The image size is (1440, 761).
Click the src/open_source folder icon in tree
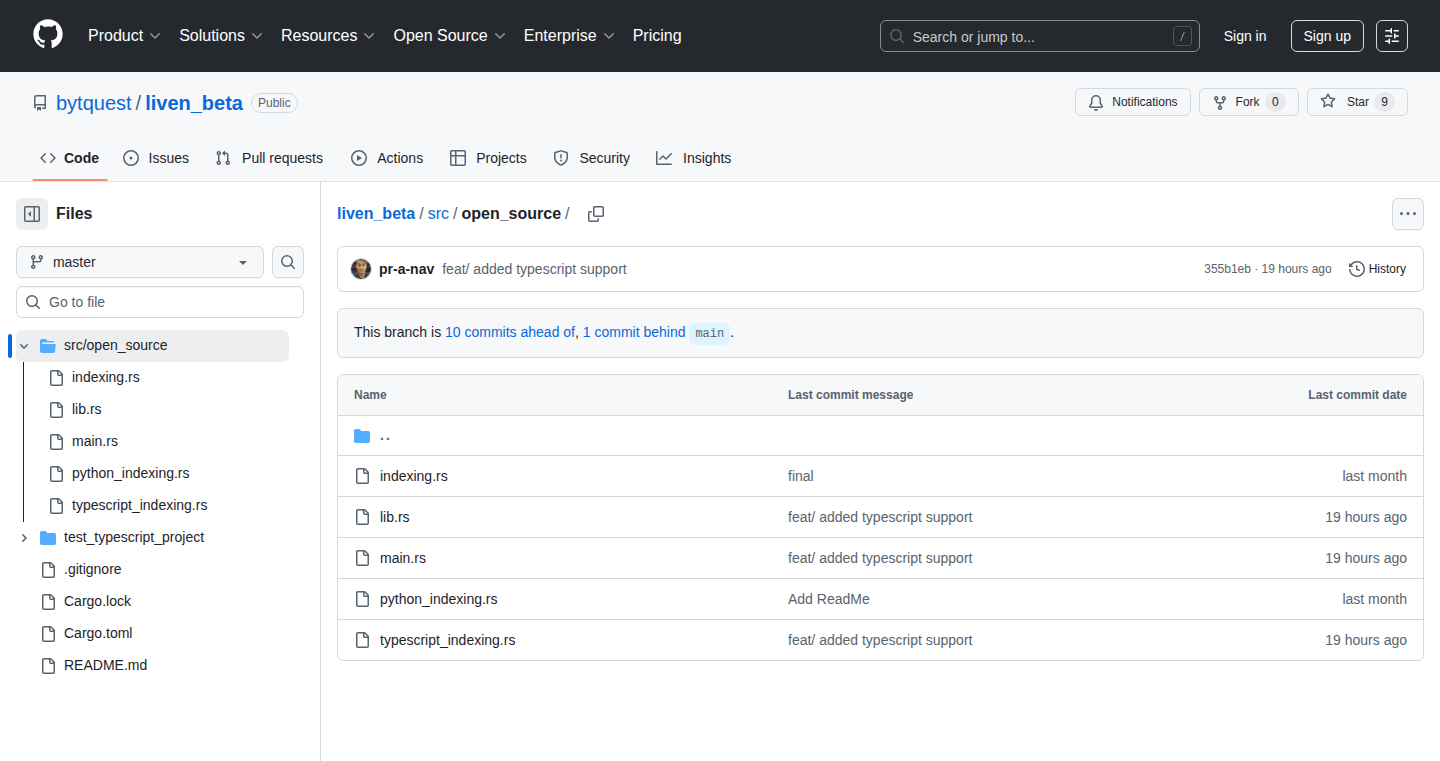pyautogui.click(x=48, y=345)
